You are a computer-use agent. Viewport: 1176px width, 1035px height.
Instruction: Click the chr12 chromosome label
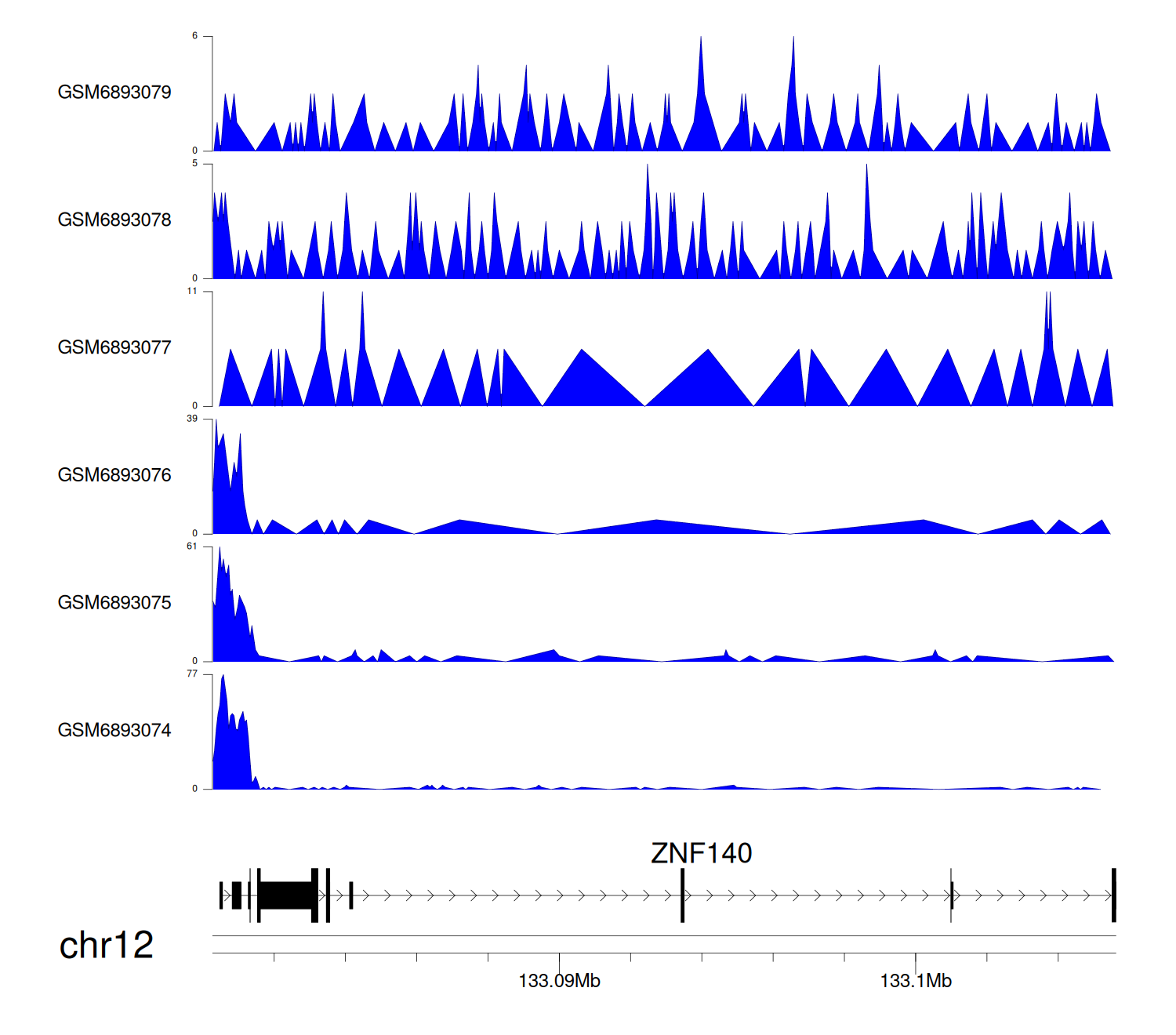[106, 946]
